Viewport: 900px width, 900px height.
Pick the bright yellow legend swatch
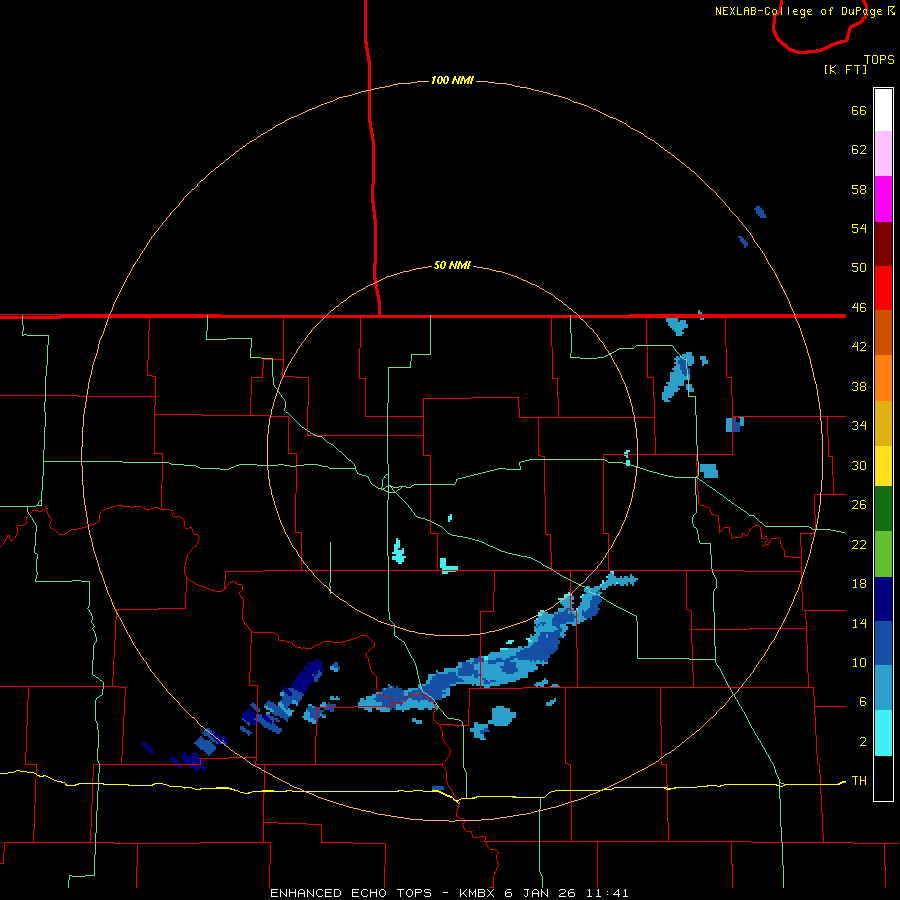(x=883, y=466)
